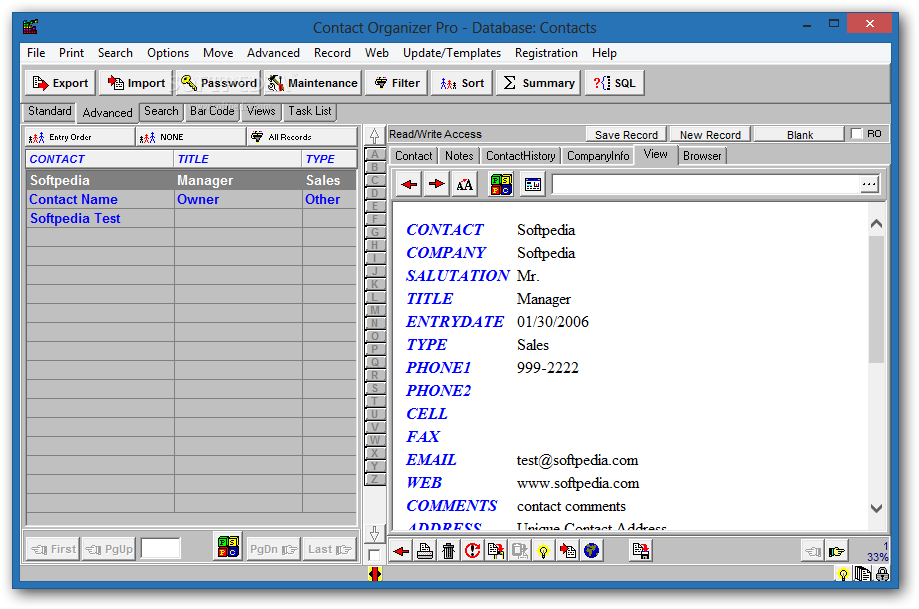The image size is (919, 609).
Task: Click the Sort toolbar button
Action: [x=462, y=83]
